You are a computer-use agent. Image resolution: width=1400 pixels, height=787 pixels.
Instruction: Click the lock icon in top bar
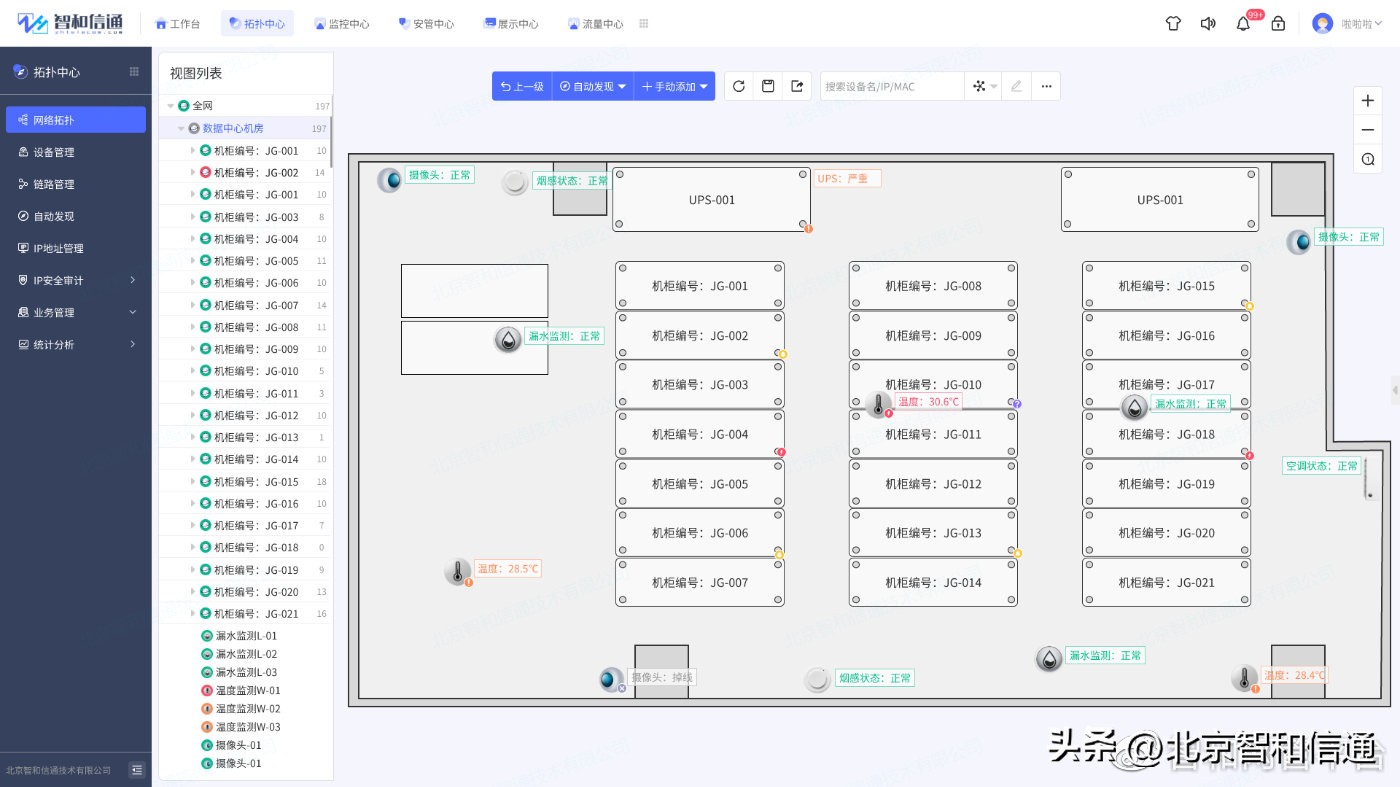(x=1277, y=22)
